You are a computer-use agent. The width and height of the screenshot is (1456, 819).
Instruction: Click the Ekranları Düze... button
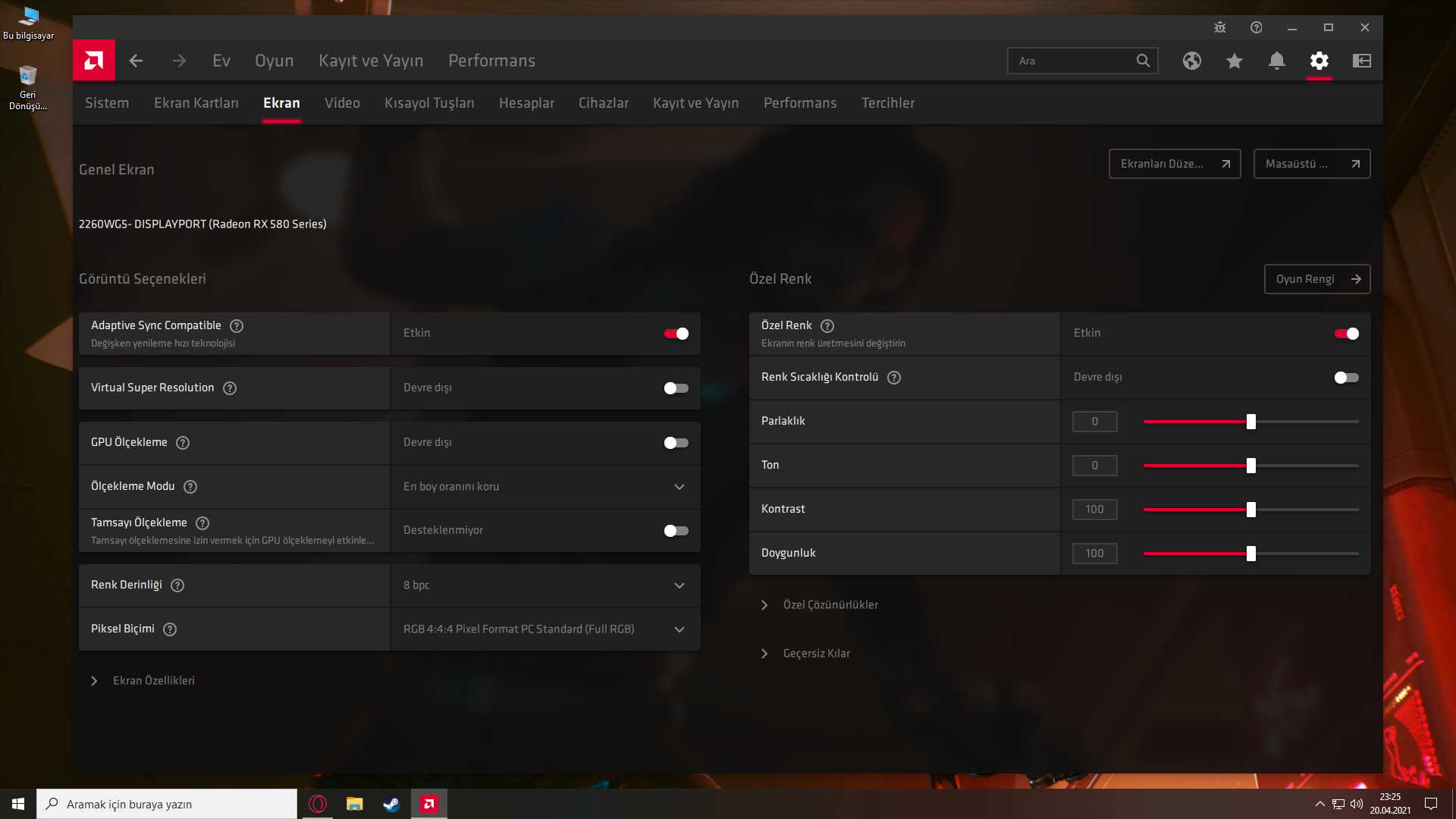pos(1174,164)
